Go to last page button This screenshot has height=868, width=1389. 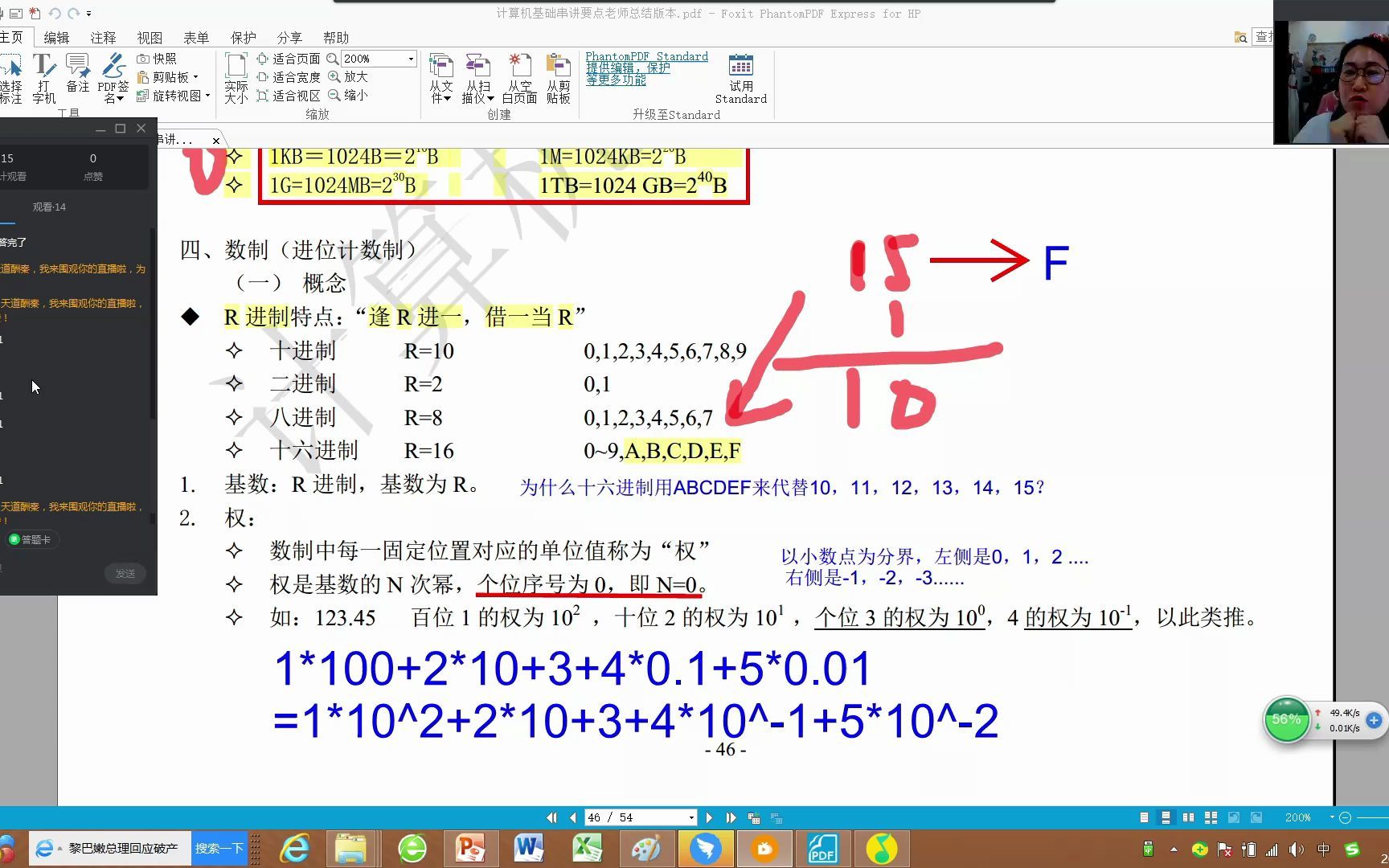[x=731, y=817]
